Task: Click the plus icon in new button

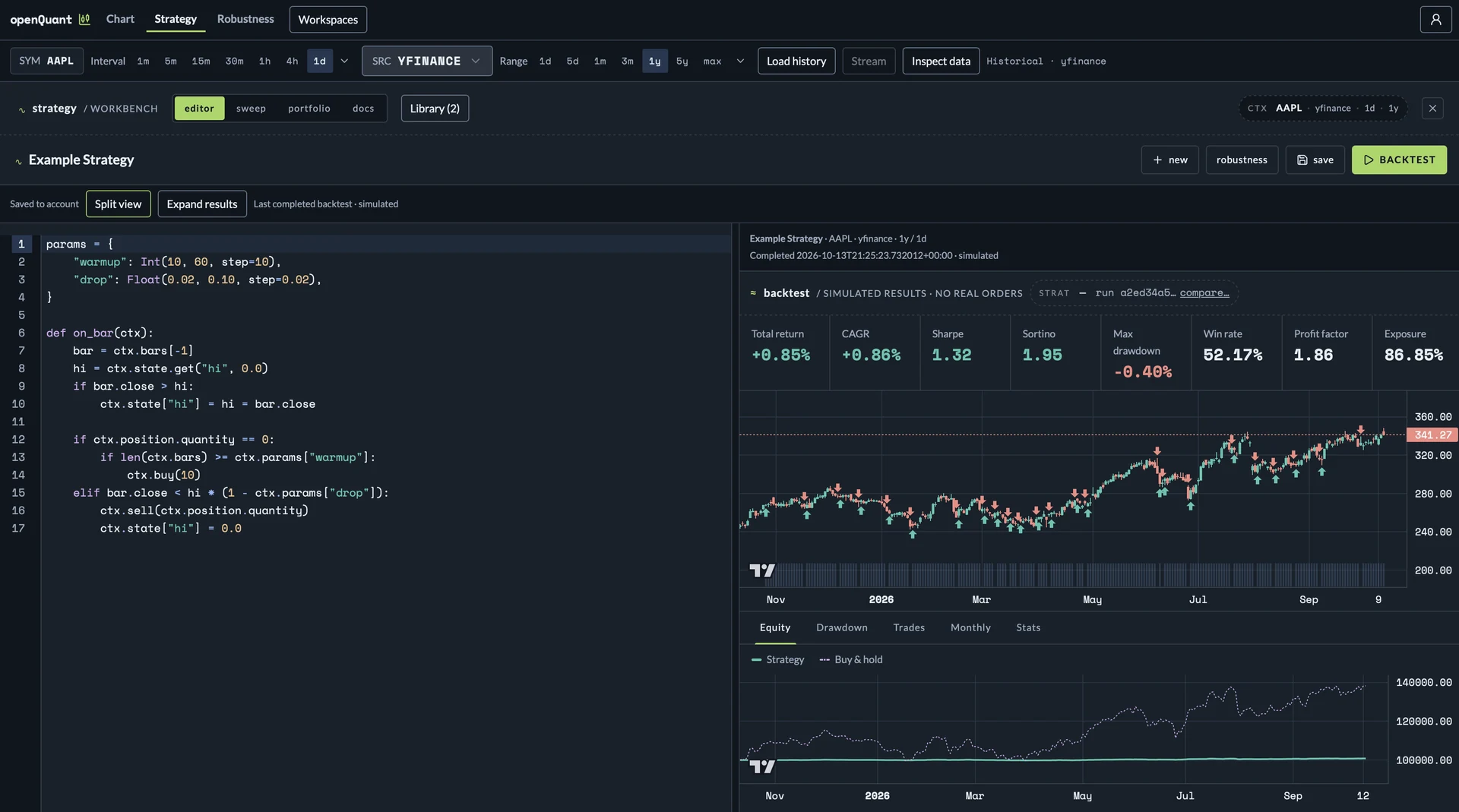Action: pos(1157,160)
